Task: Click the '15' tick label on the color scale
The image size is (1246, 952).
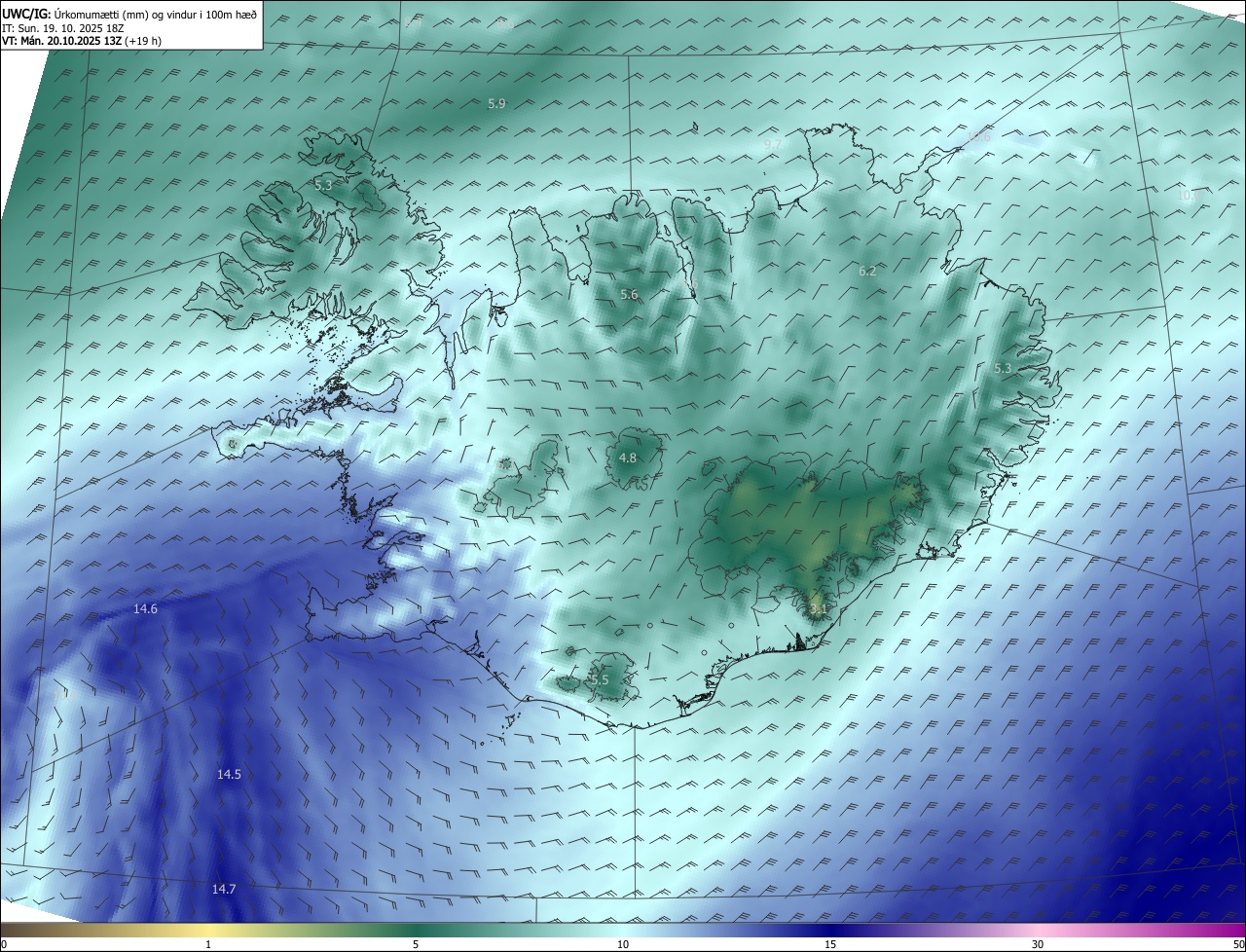Action: pyautogui.click(x=830, y=944)
